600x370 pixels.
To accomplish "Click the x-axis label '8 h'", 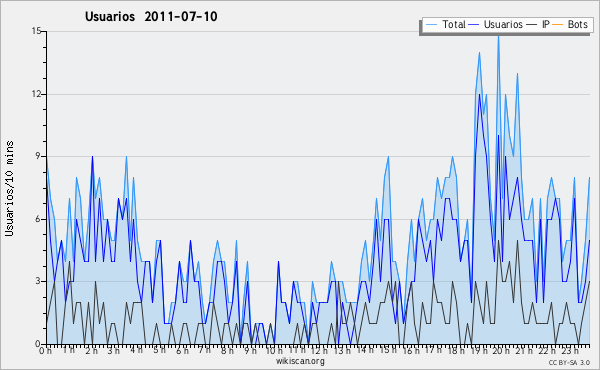I will tap(227, 350).
